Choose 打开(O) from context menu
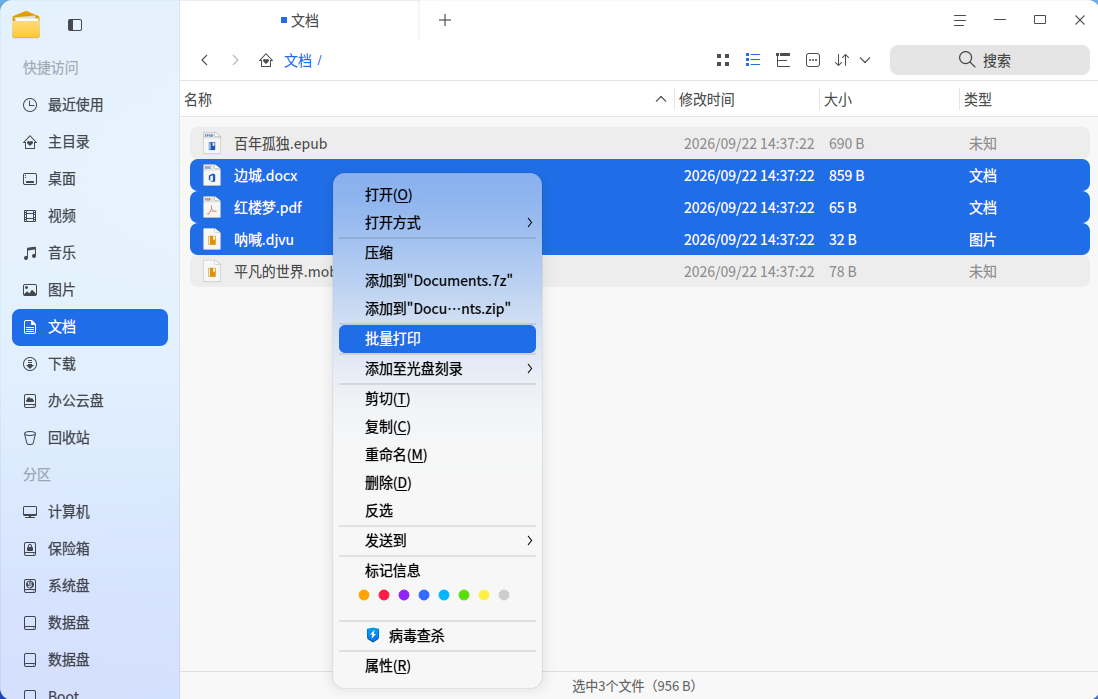Screen dimensions: 1098x699 coord(437,195)
